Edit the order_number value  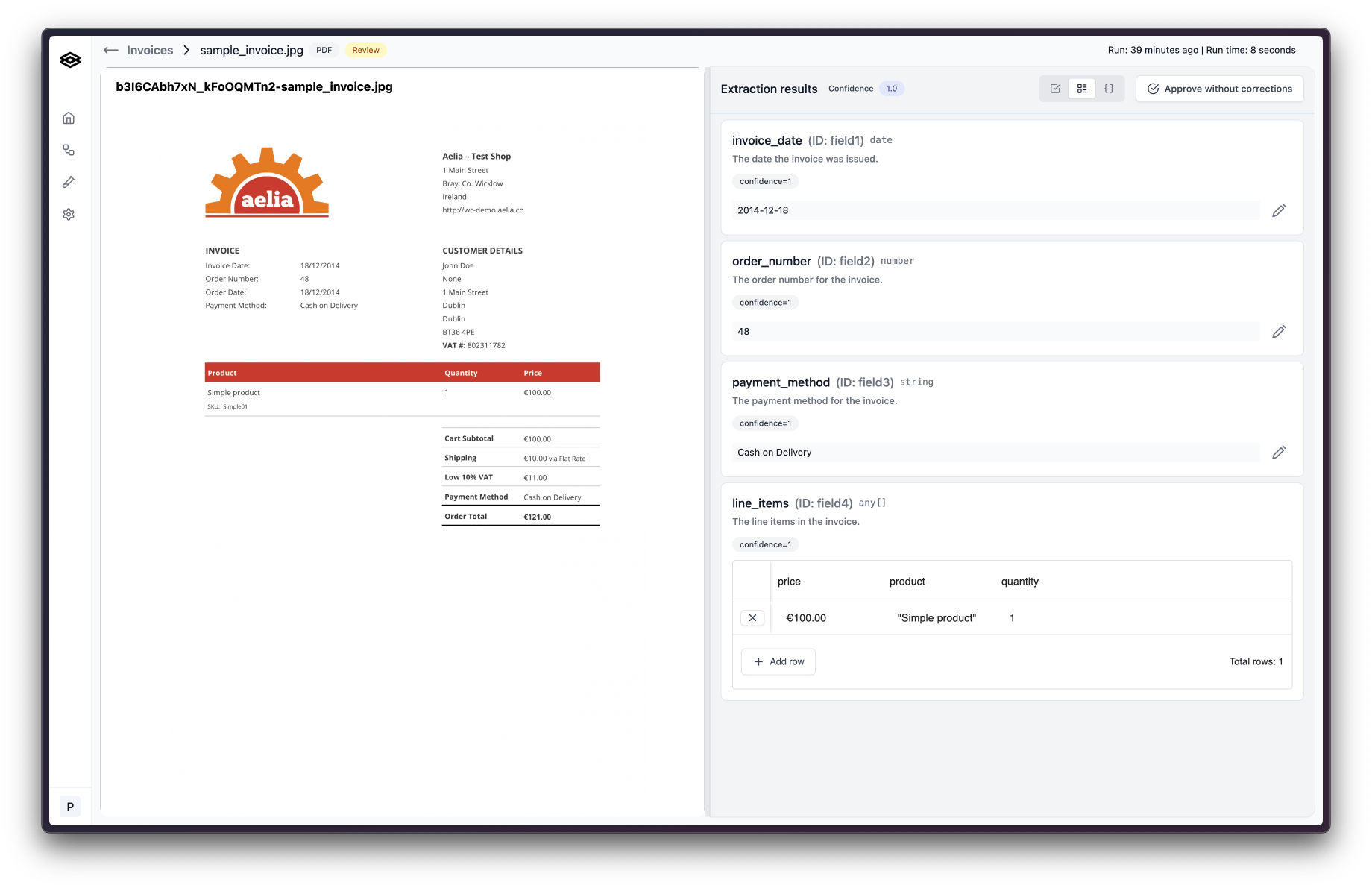tap(1278, 332)
